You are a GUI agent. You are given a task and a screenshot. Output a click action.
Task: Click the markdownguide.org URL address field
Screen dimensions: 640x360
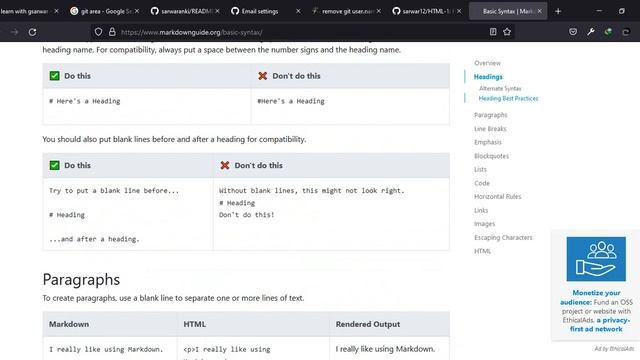click(x=302, y=32)
